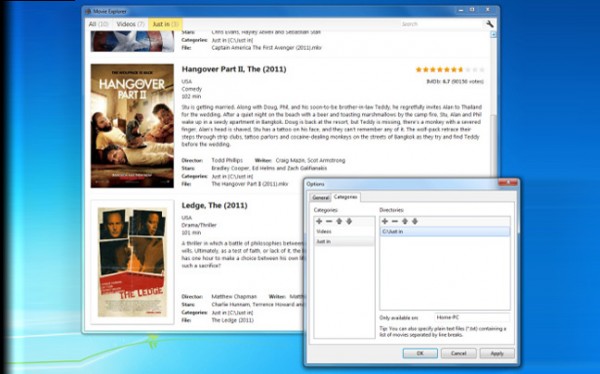The width and height of the screenshot is (600, 374).
Task: Click The Ledge movie poster thumbnail
Action: [132, 262]
